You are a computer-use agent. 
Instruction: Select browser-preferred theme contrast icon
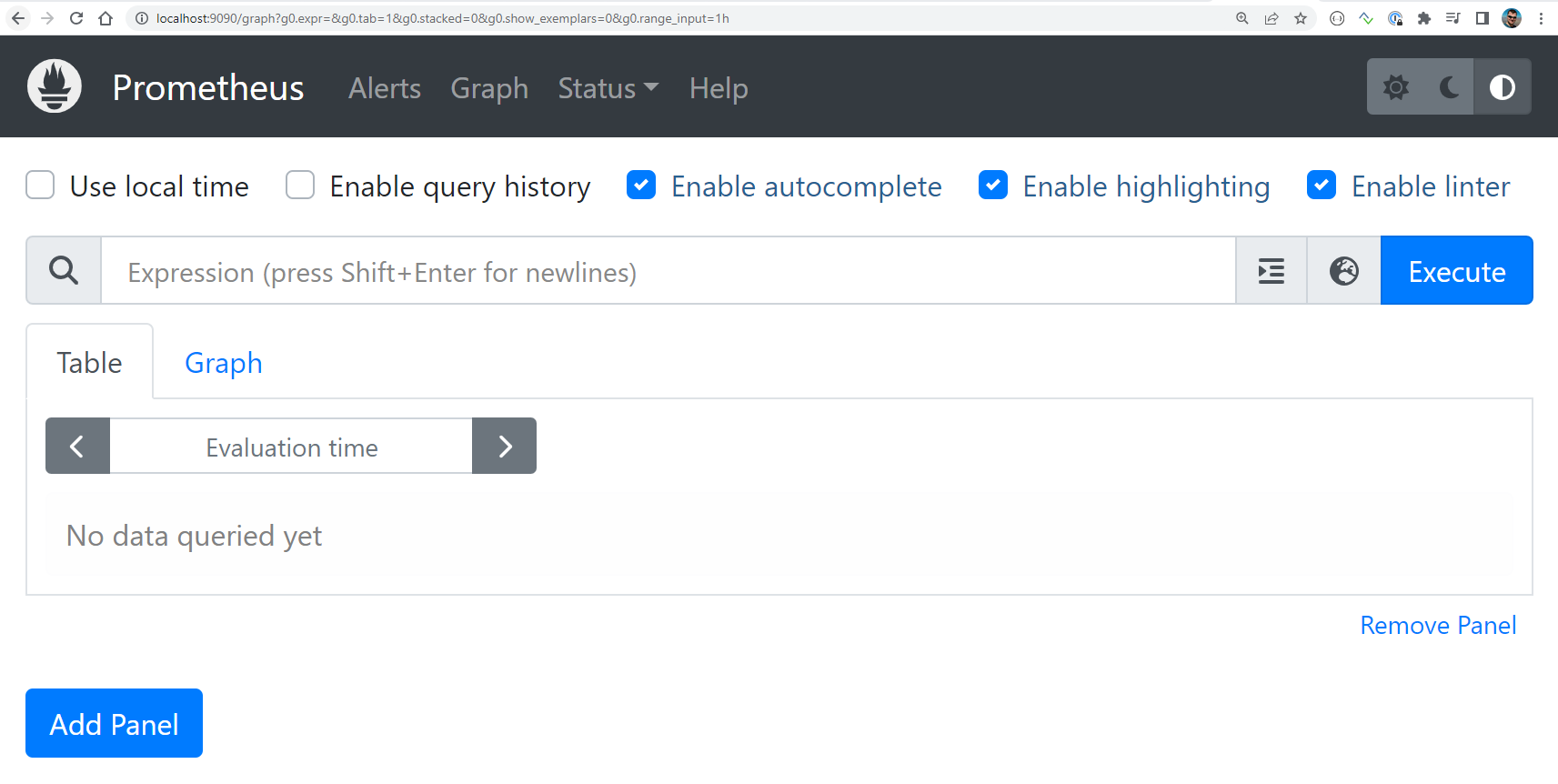pos(1502,87)
